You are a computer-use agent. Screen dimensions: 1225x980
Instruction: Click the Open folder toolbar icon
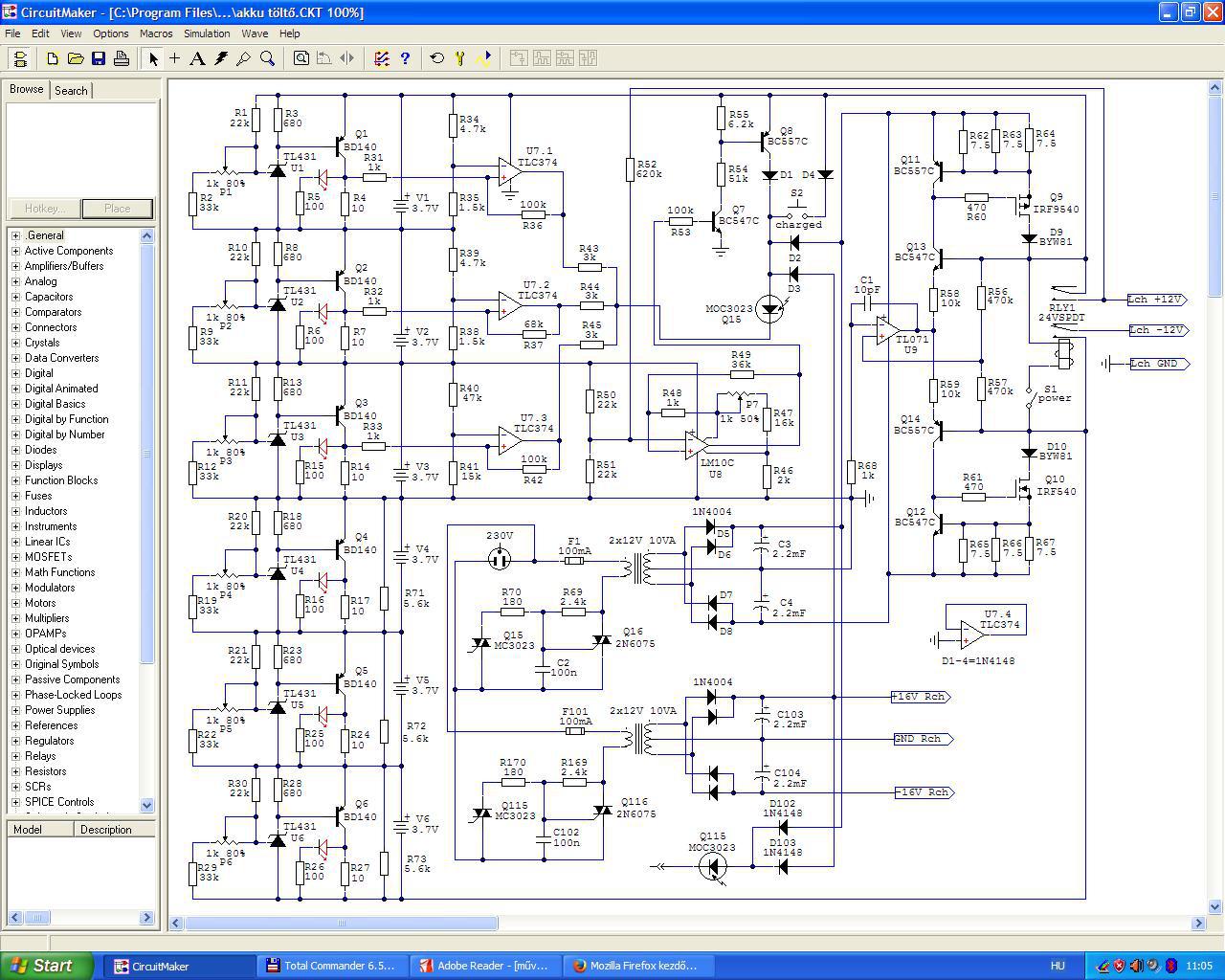[76, 58]
